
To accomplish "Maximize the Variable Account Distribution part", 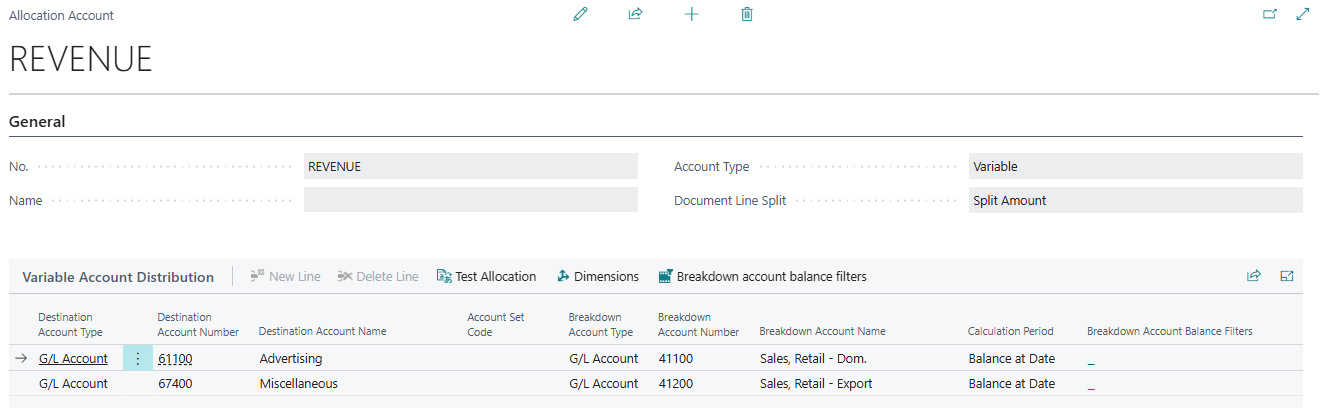I will [x=1287, y=277].
